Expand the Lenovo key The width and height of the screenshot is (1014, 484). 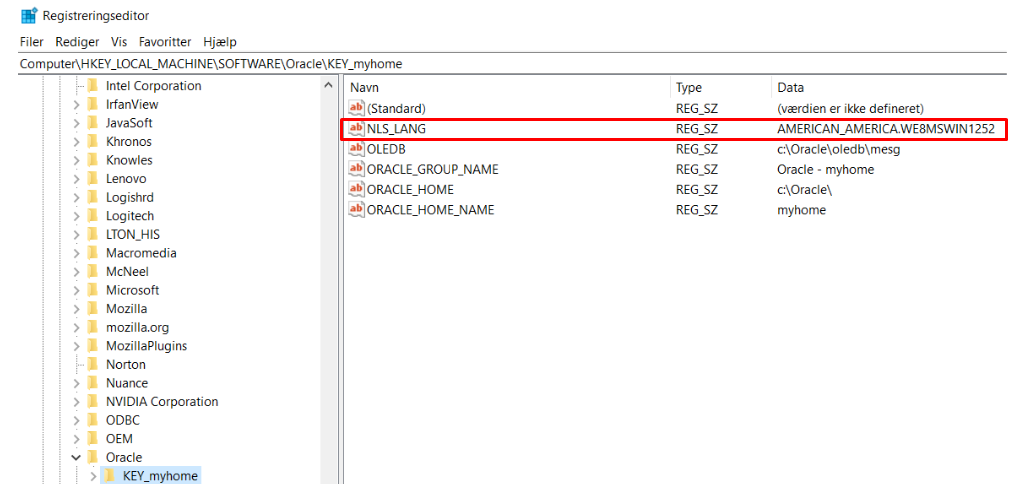[x=76, y=179]
